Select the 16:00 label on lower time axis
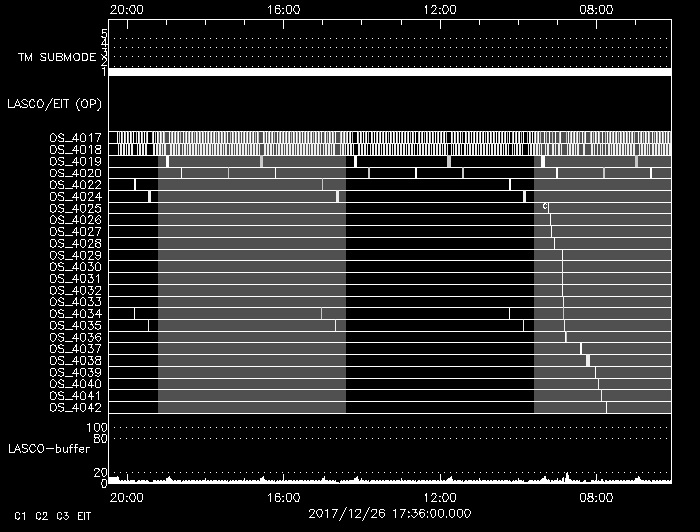This screenshot has width=700, height=532. [x=283, y=498]
